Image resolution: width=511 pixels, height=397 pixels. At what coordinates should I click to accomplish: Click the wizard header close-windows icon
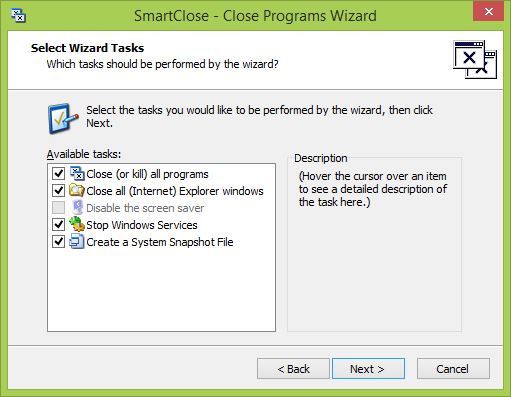pos(475,59)
